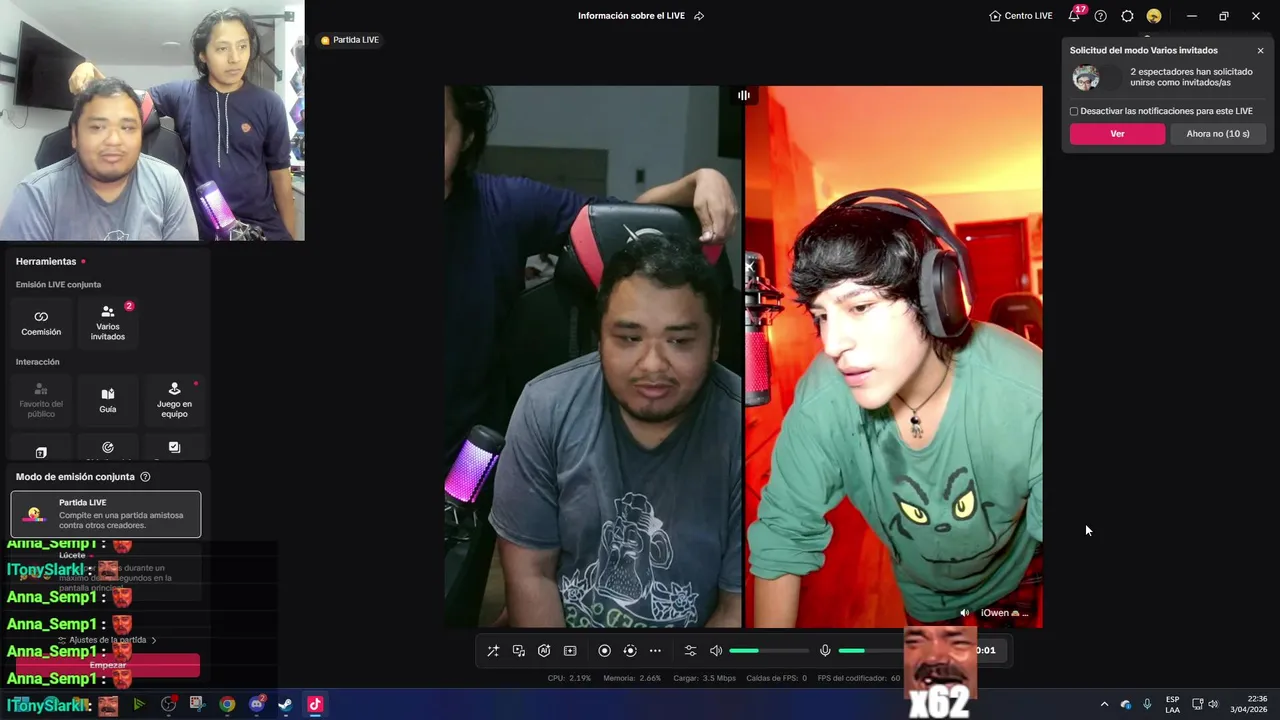
Task: Open OBS Studio from the taskbar
Action: click(x=168, y=704)
